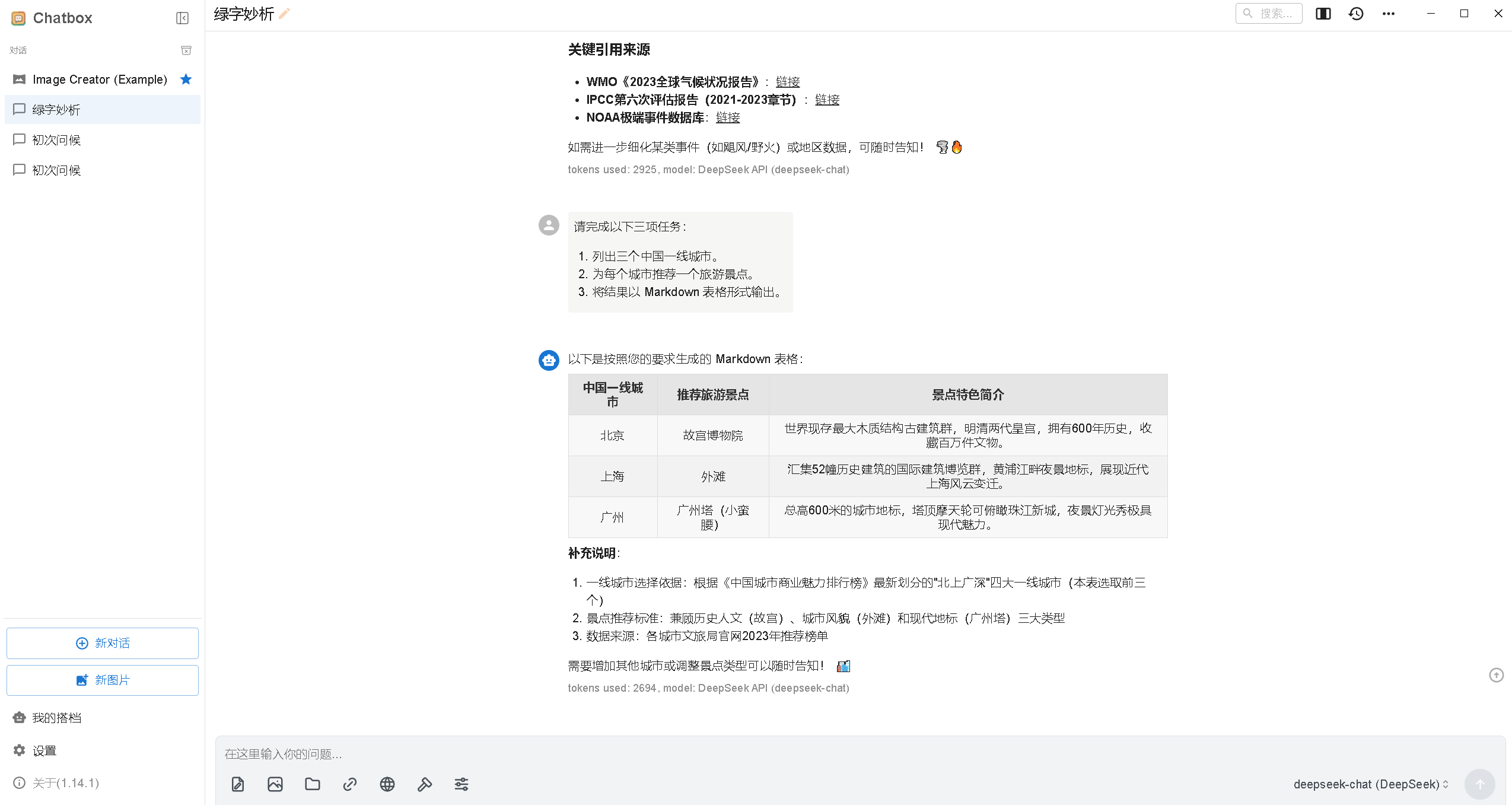Open the NOAA database 链接
This screenshot has height=805, width=1512.
[727, 117]
